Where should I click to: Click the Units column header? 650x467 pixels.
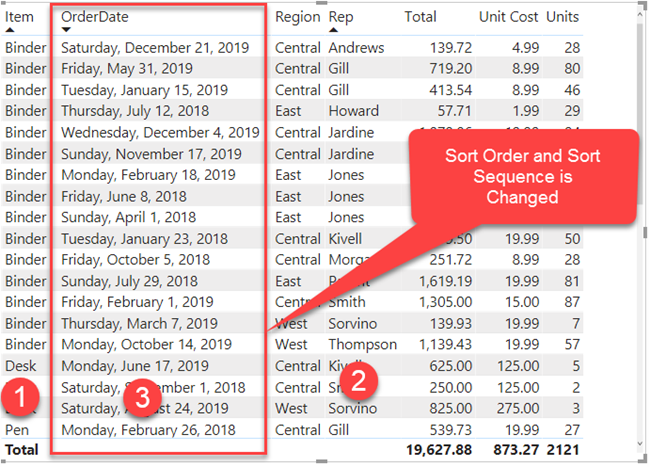tap(562, 17)
